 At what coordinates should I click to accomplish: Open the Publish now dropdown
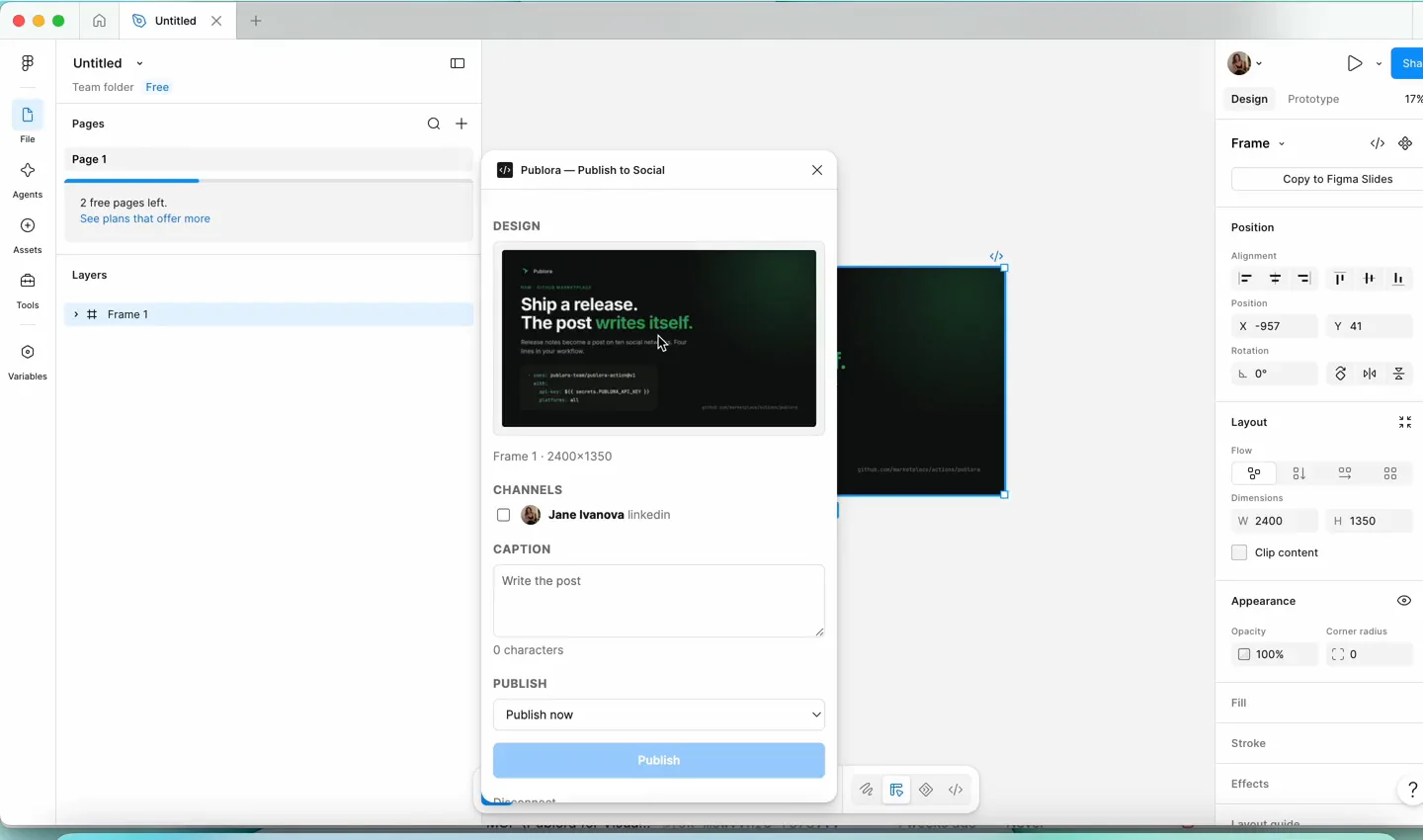pos(659,714)
